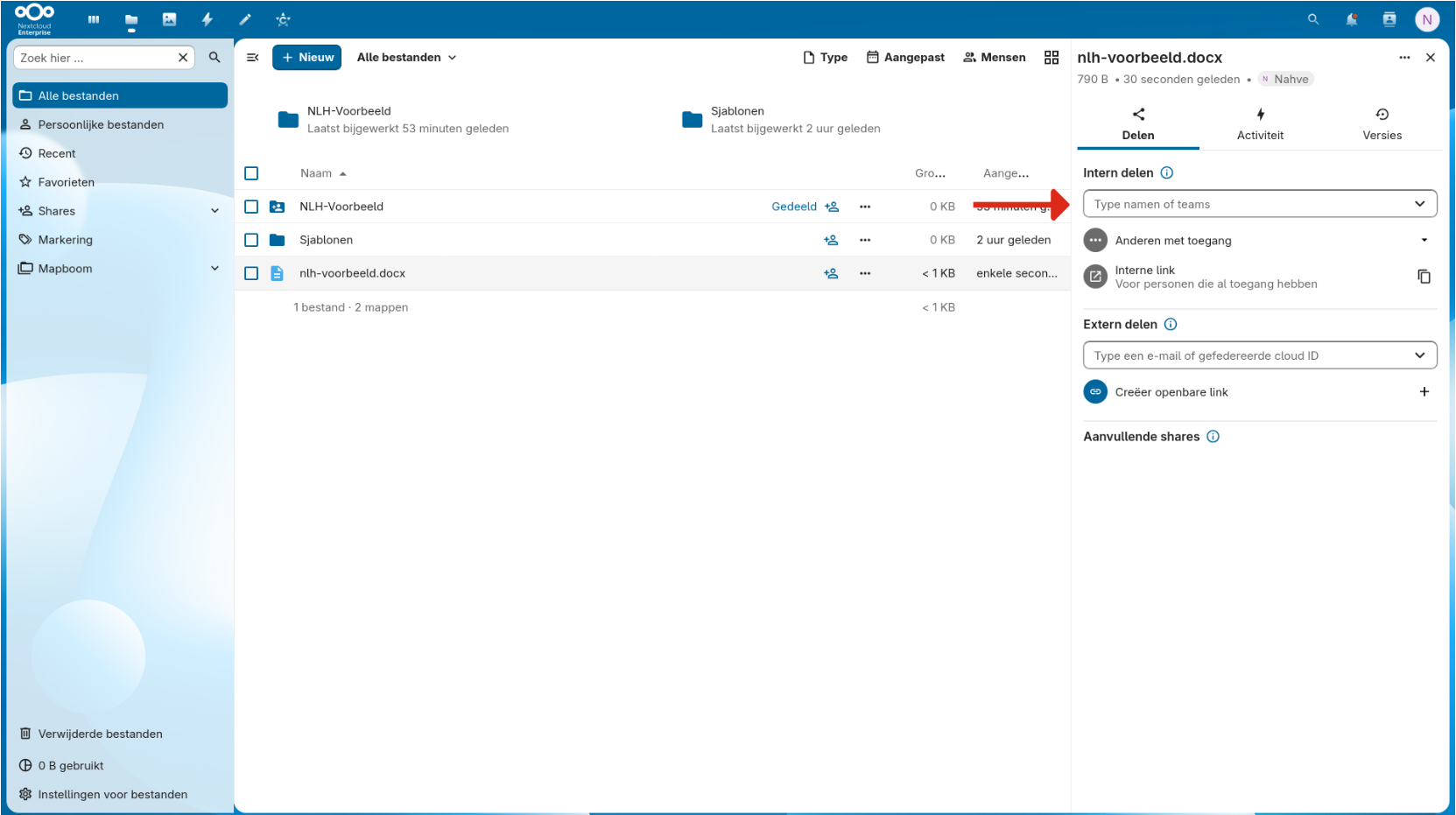Toggle the navigation sidebar collapse icon
1456x815 pixels.
[252, 58]
